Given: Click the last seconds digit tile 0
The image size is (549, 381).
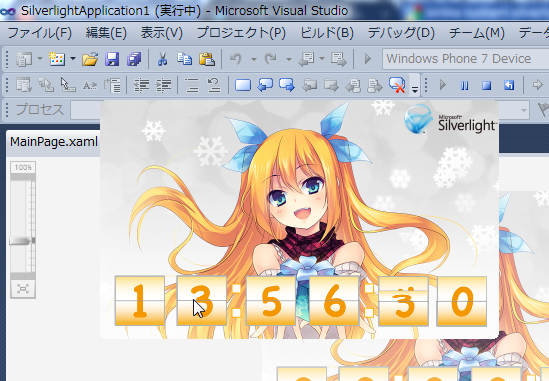Looking at the screenshot, I should [x=462, y=301].
